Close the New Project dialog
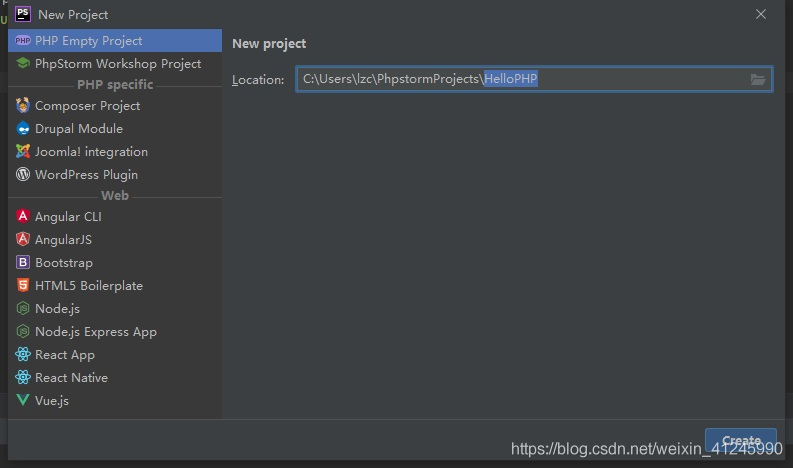Screen dimensions: 793x468 tap(761, 14)
